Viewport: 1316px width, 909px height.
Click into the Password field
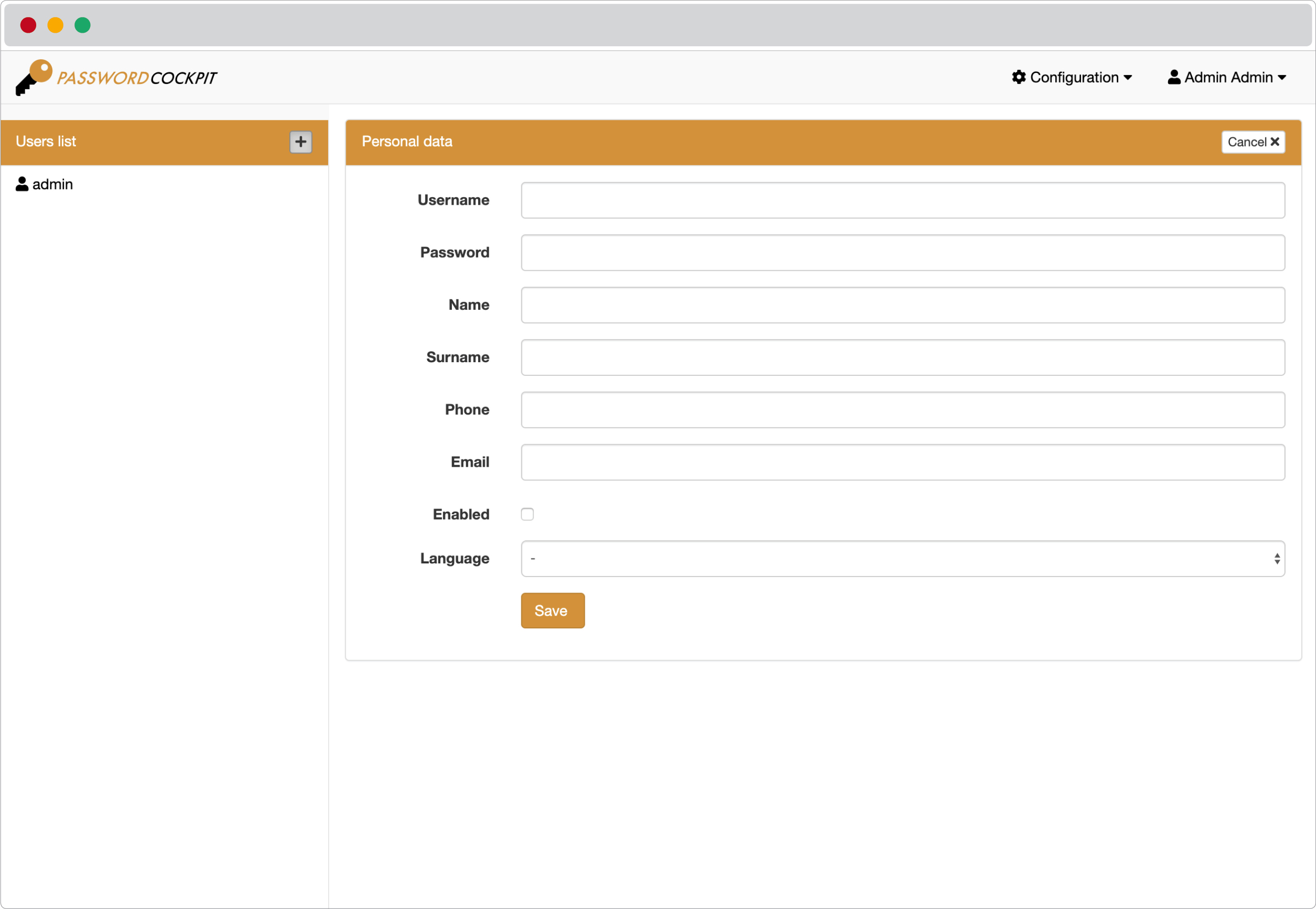902,253
